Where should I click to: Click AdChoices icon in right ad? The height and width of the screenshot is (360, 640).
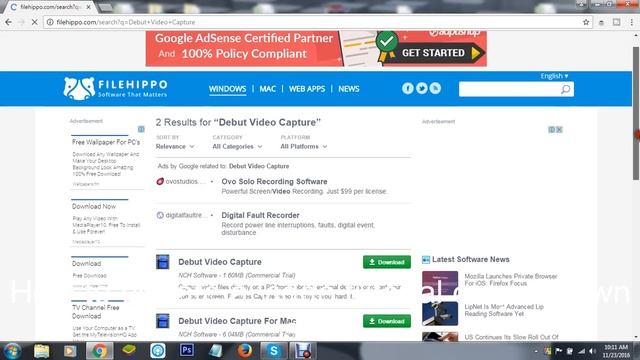pos(551,130)
